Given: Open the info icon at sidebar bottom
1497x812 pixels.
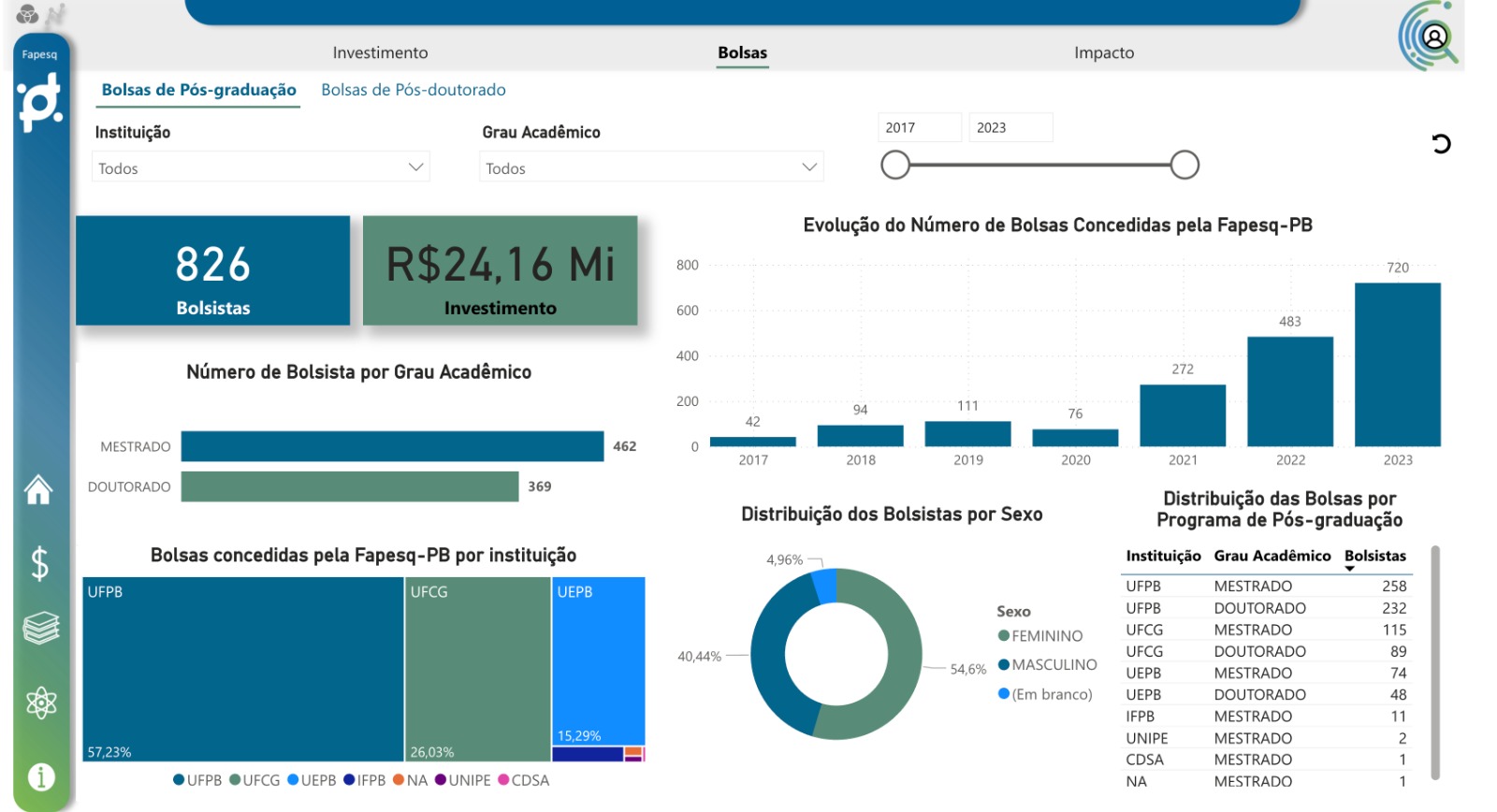Looking at the screenshot, I should pos(41,776).
